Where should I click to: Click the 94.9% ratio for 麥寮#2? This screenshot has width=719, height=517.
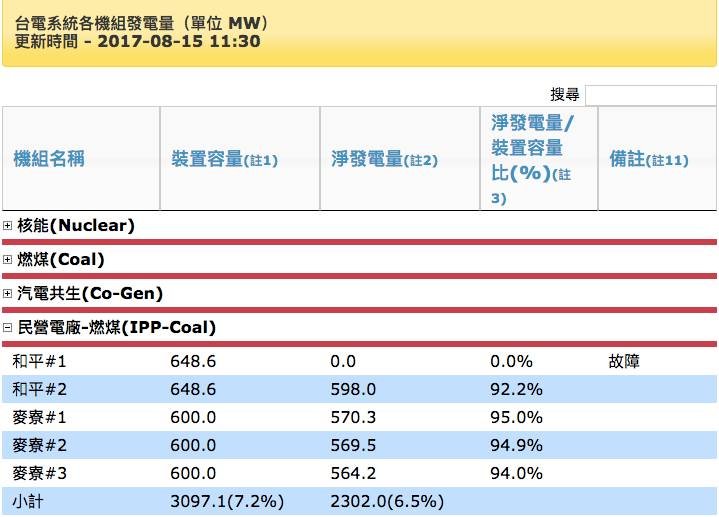[x=516, y=445]
